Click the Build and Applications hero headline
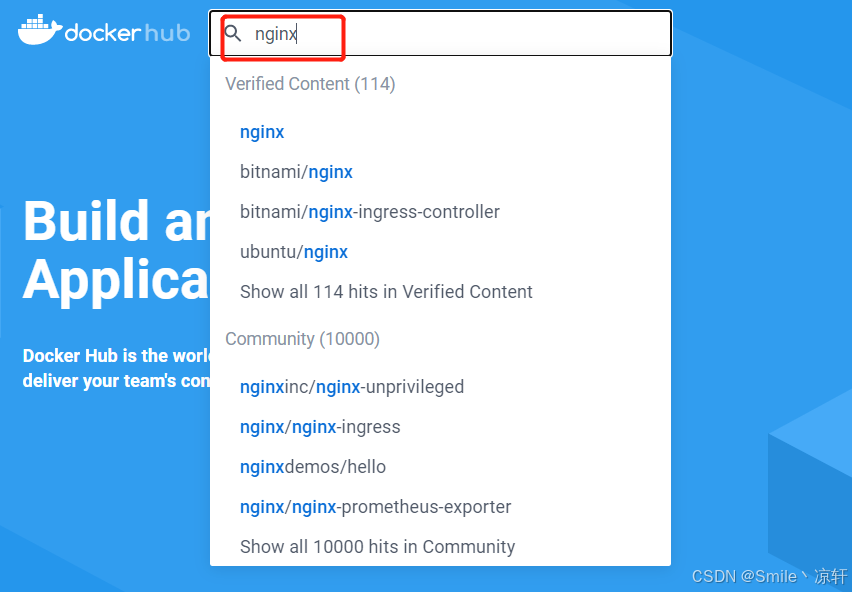Viewport: 852px width, 592px height. pyautogui.click(x=116, y=251)
